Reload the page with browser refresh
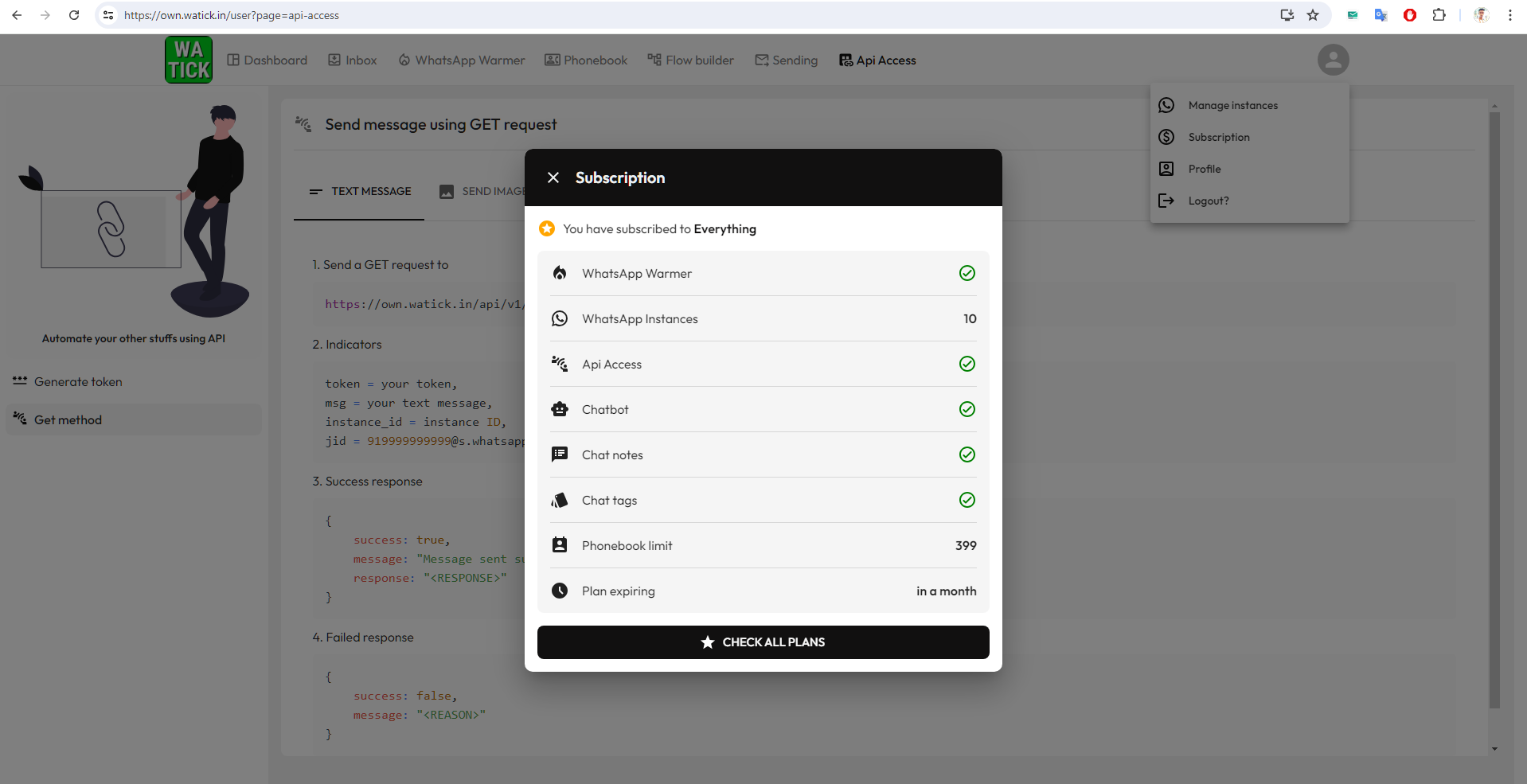This screenshot has width=1527, height=784. (x=74, y=15)
